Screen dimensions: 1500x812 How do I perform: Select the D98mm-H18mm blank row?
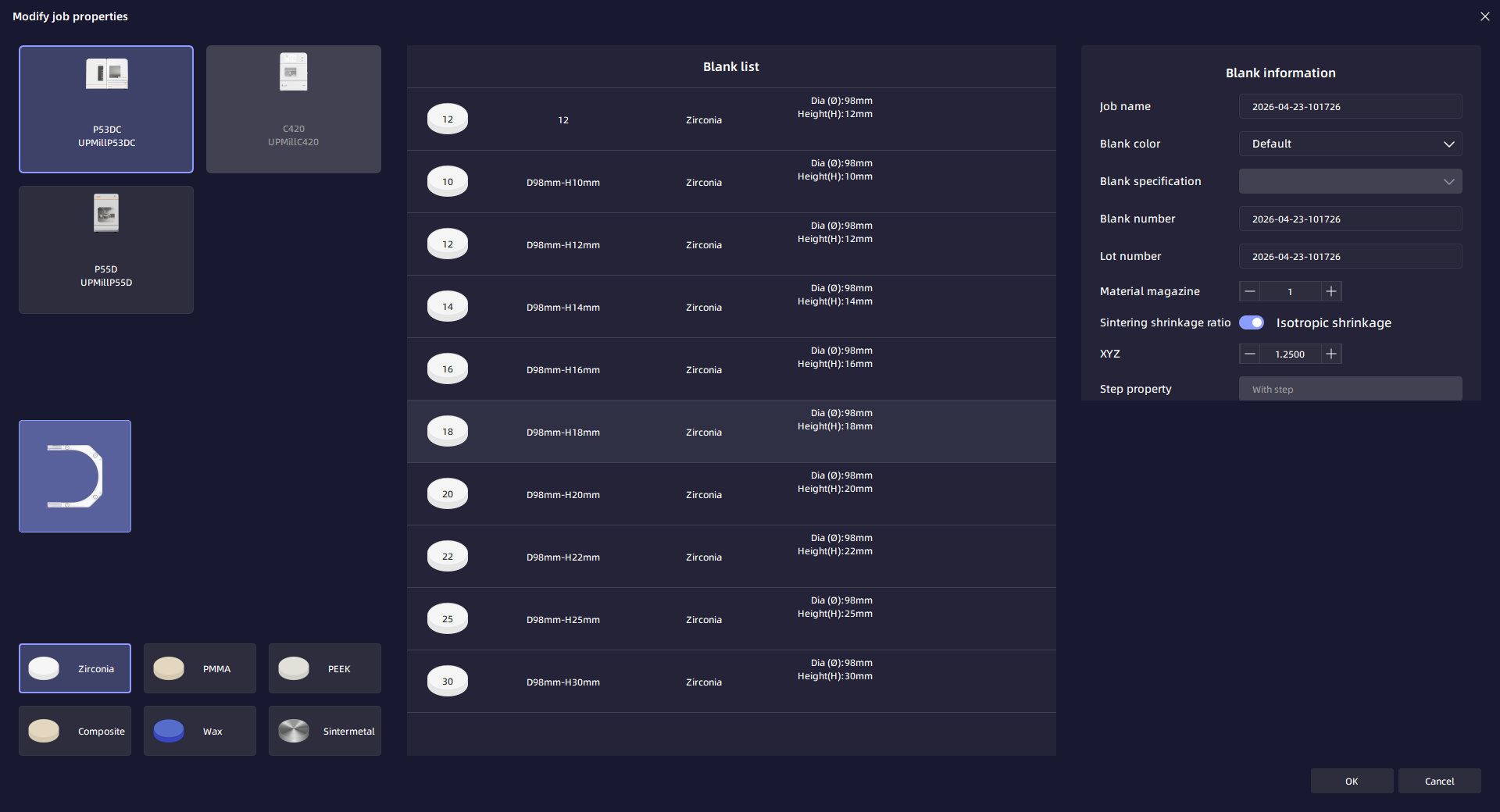(731, 432)
